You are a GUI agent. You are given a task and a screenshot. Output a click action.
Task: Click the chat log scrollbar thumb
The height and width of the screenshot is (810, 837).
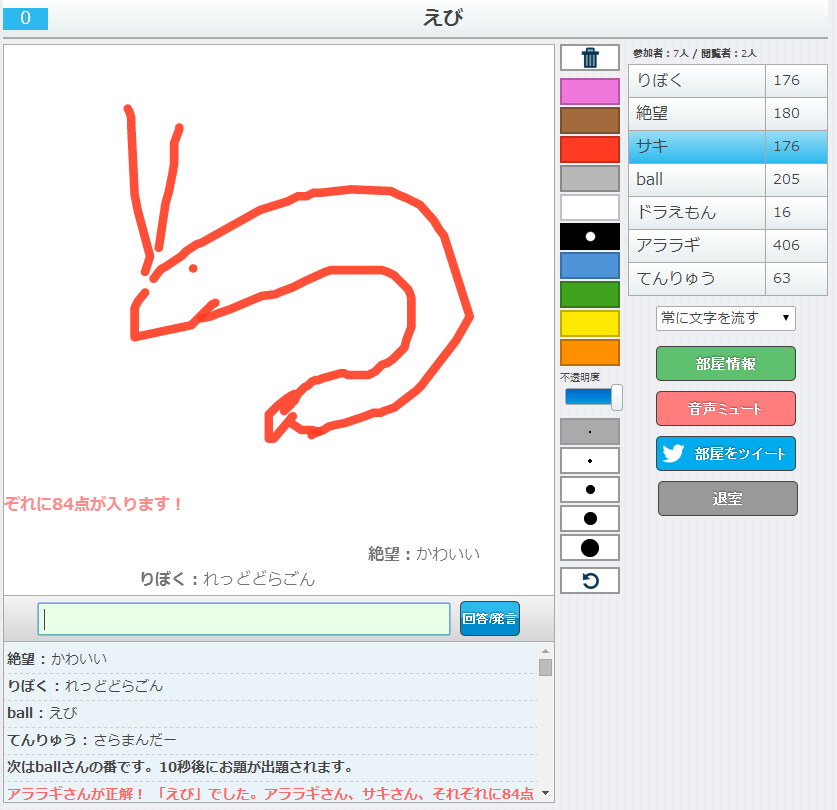click(x=545, y=667)
